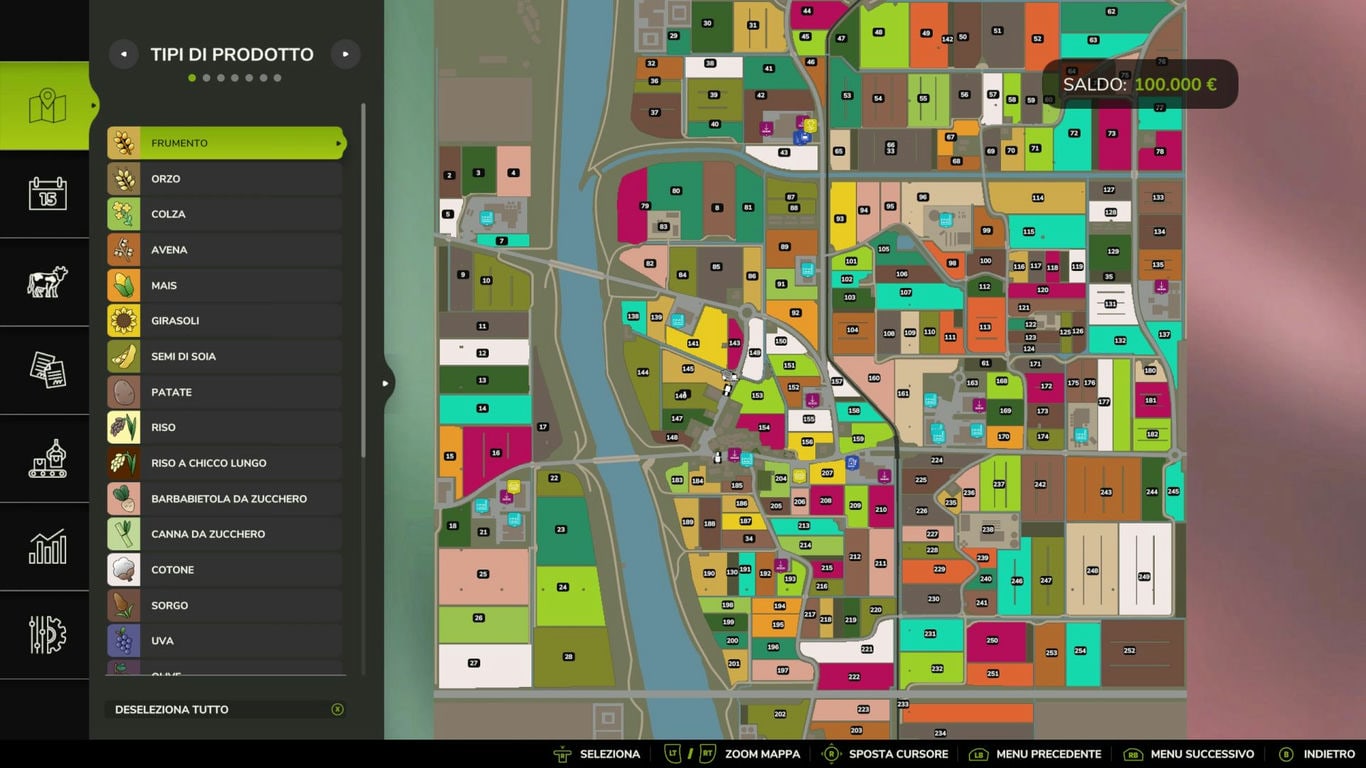Open the contracts documents icon

46,370
